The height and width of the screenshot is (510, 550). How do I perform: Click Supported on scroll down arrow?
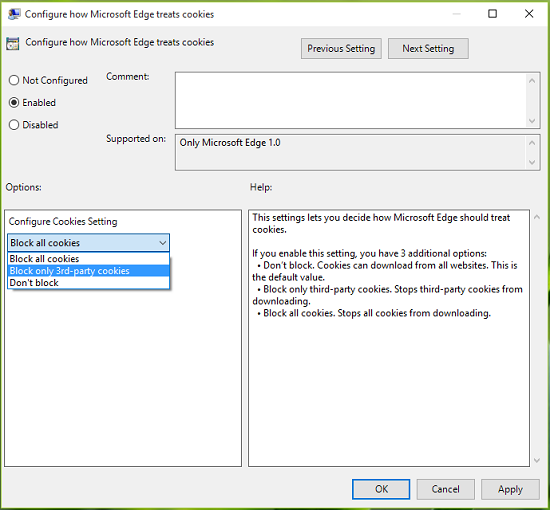coord(532,162)
